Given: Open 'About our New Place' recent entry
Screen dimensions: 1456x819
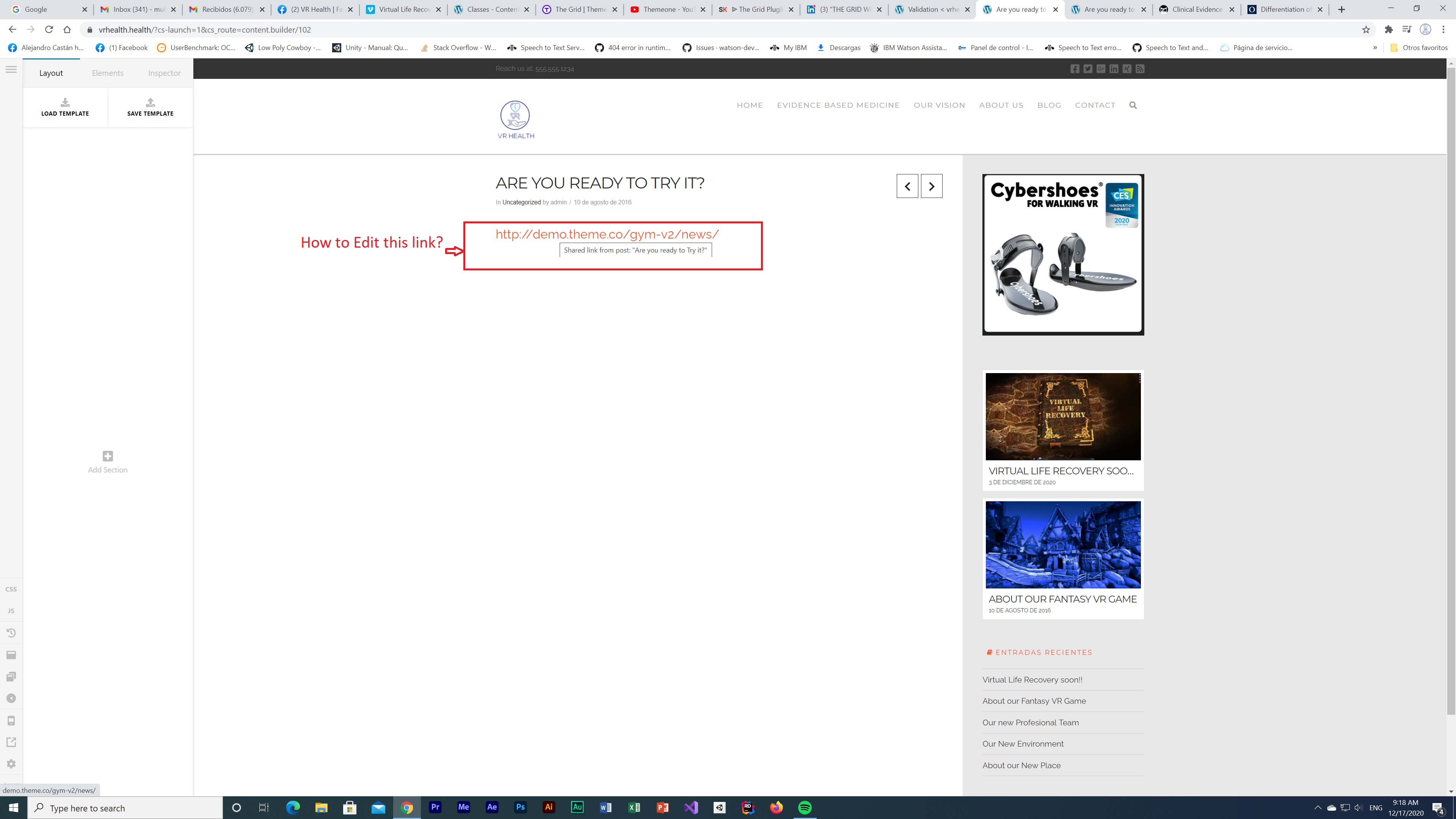Looking at the screenshot, I should (x=1021, y=766).
